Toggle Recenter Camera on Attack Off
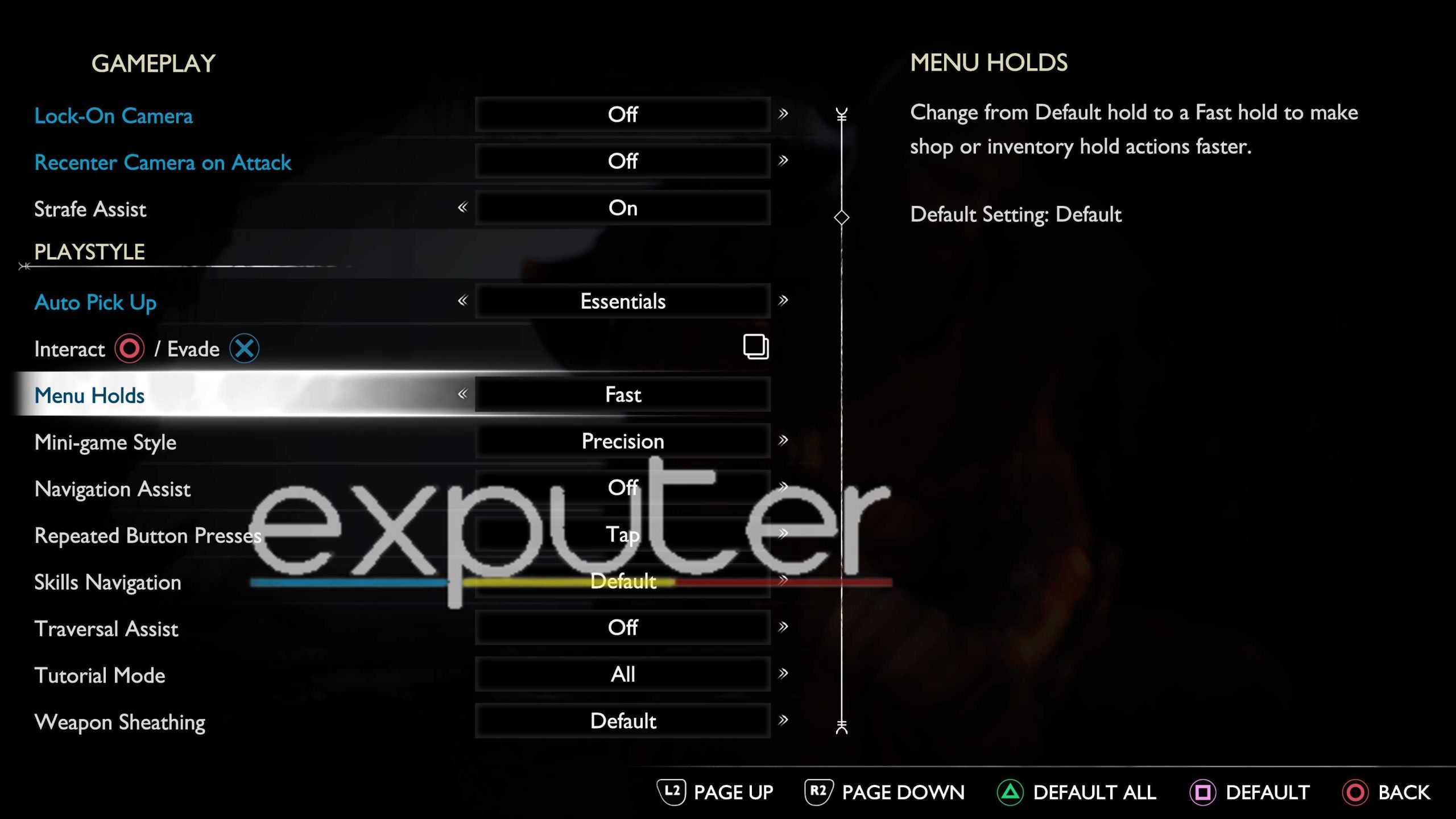Image resolution: width=1456 pixels, height=819 pixels. point(621,161)
